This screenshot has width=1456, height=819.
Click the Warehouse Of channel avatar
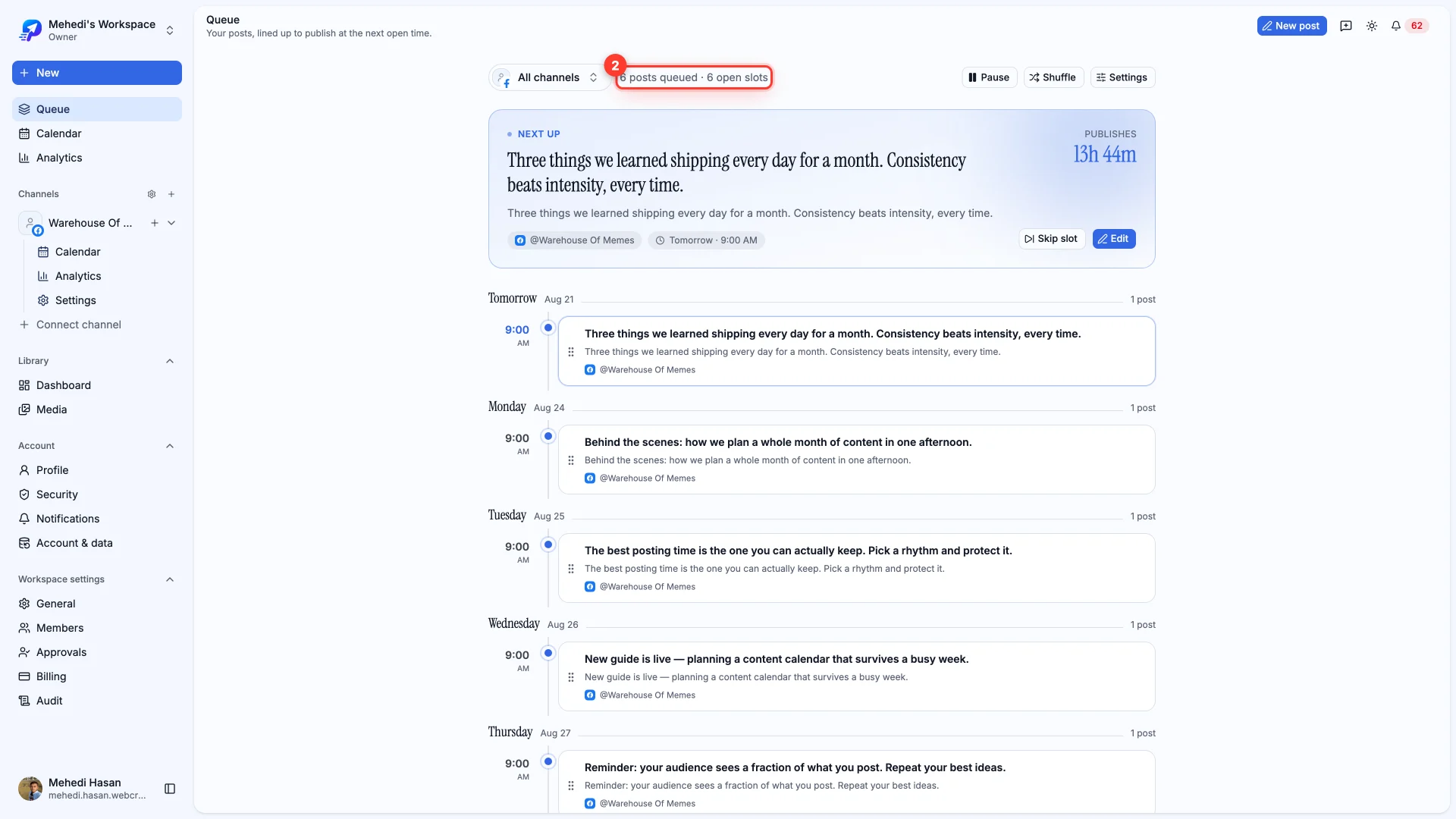[x=30, y=223]
